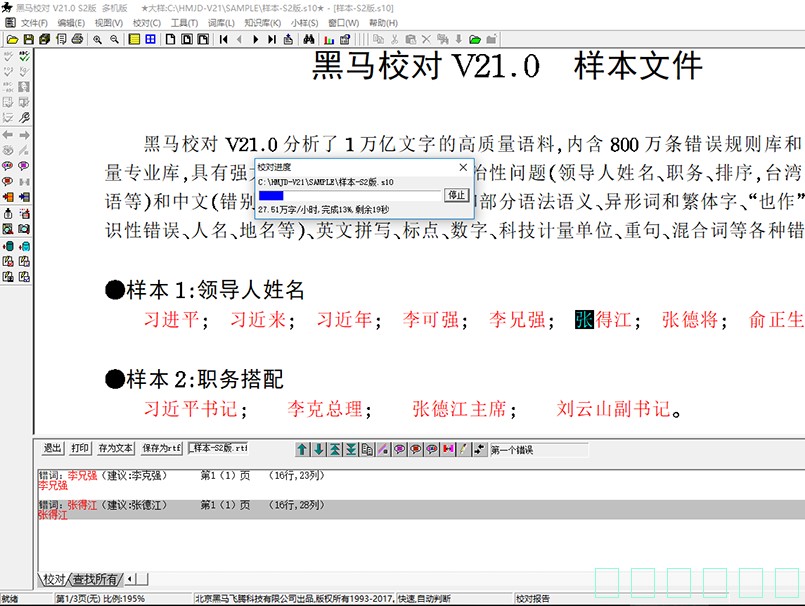This screenshot has width=805, height=606.
Task: Click the tab scroll left arrow at bottom
Action: tap(129, 579)
